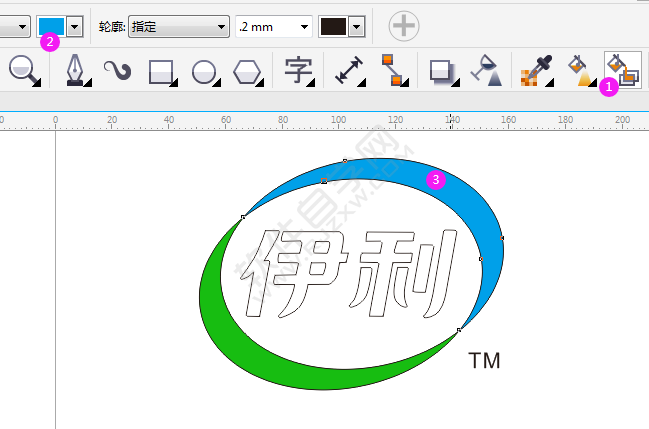
Task: Select the Polygon hexagon tool
Action: click(x=248, y=72)
